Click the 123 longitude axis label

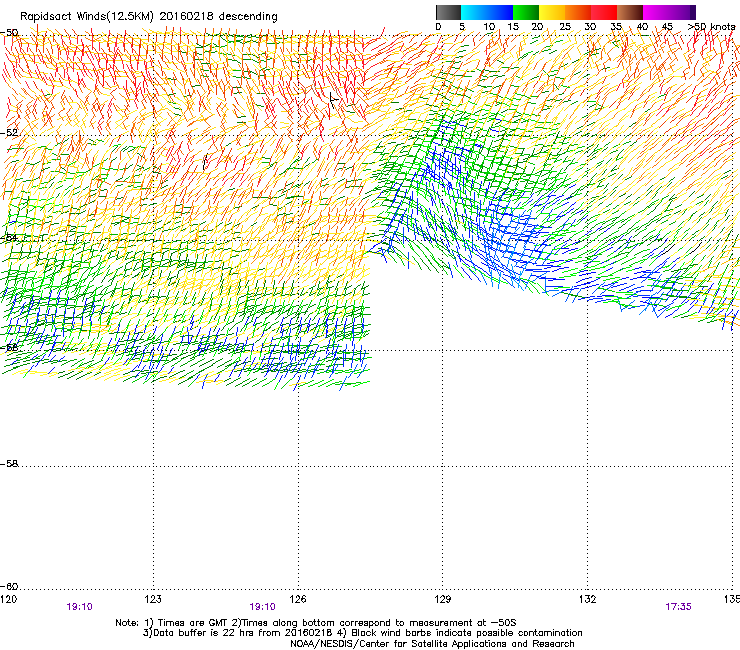(x=153, y=599)
